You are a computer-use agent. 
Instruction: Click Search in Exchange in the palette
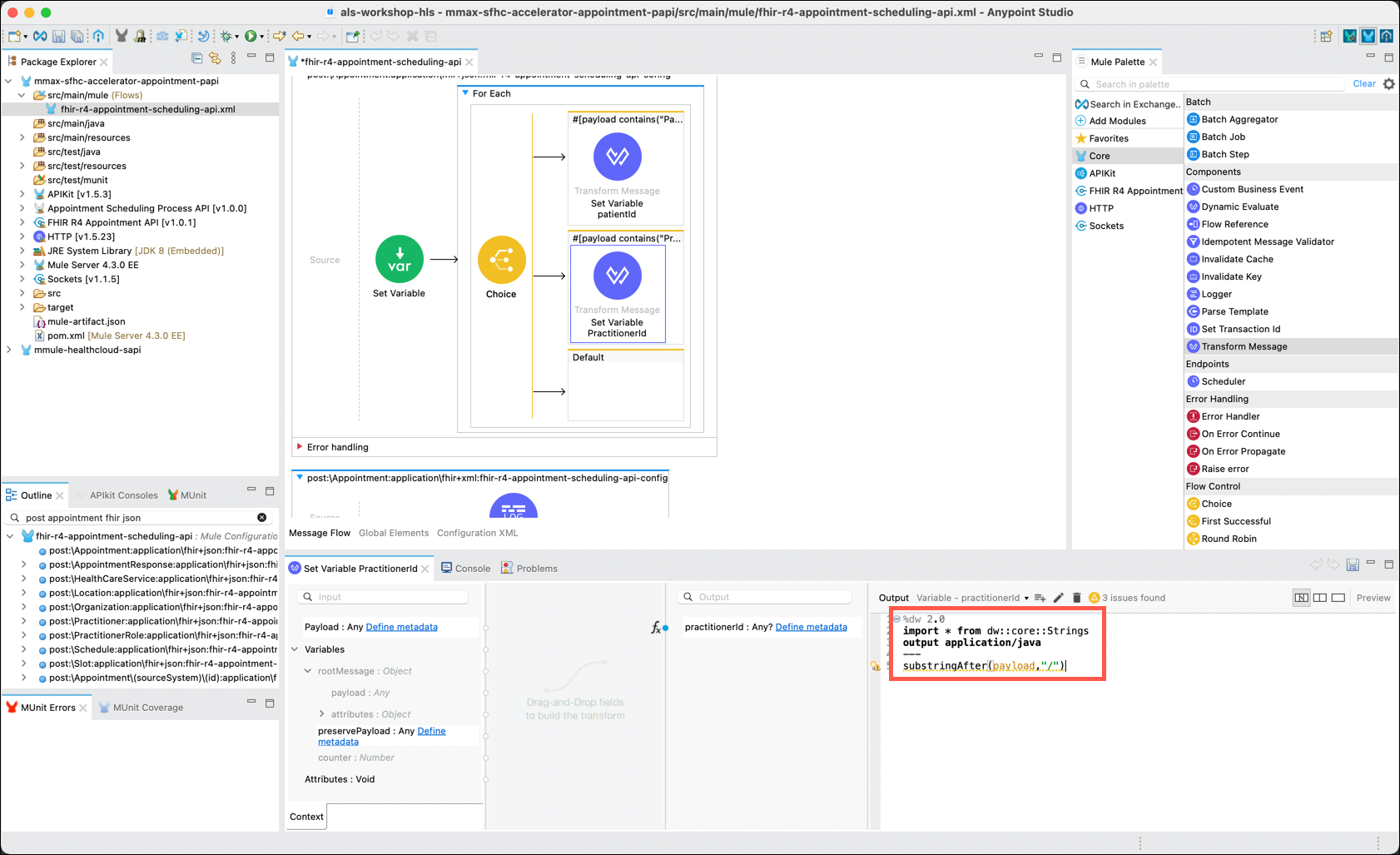[1128, 104]
